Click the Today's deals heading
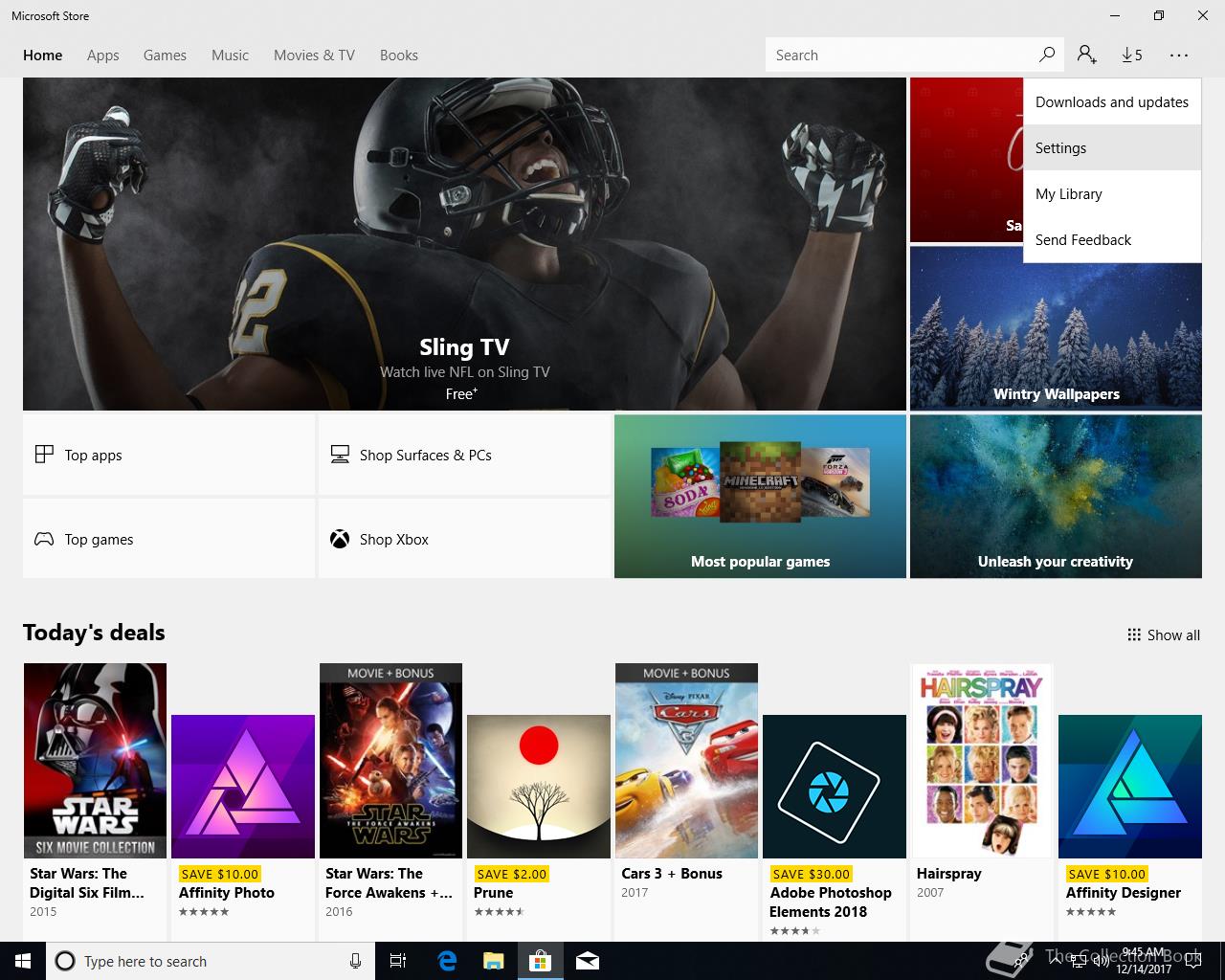This screenshot has width=1225, height=980. pos(94,633)
